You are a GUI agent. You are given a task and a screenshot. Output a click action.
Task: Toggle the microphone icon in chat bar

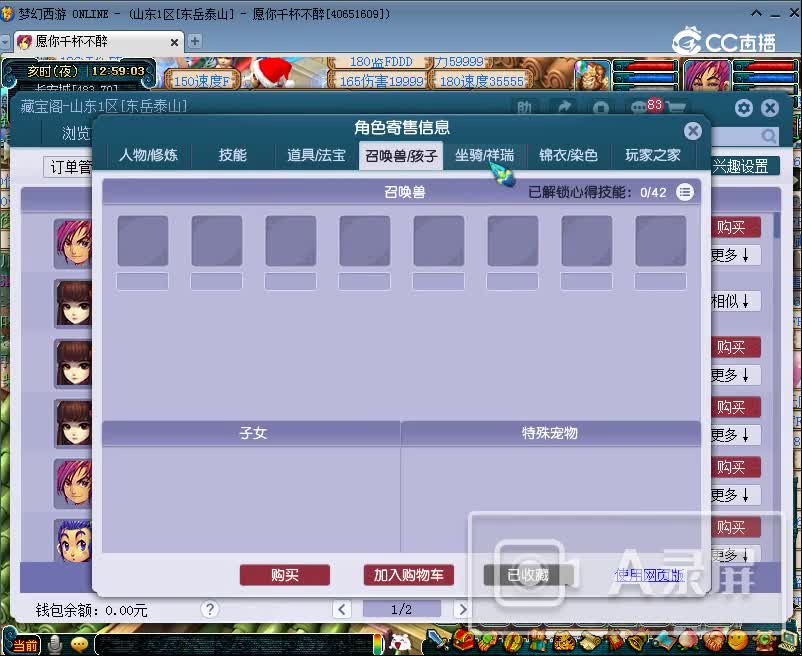tap(54, 644)
